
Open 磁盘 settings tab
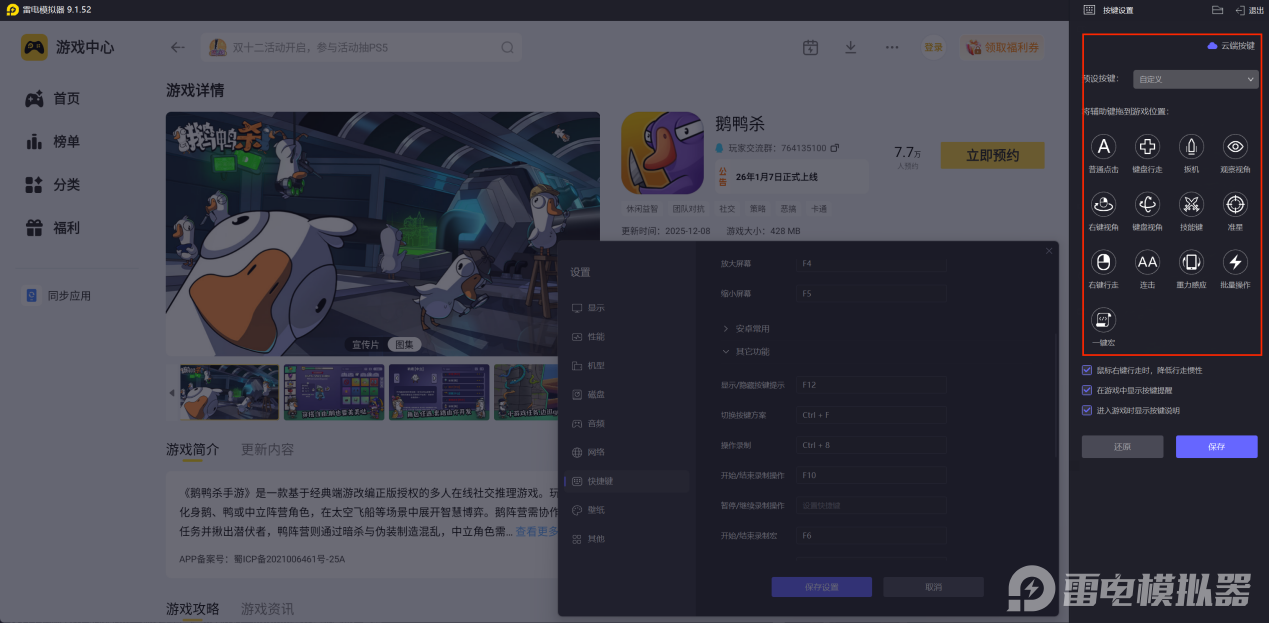627,395
